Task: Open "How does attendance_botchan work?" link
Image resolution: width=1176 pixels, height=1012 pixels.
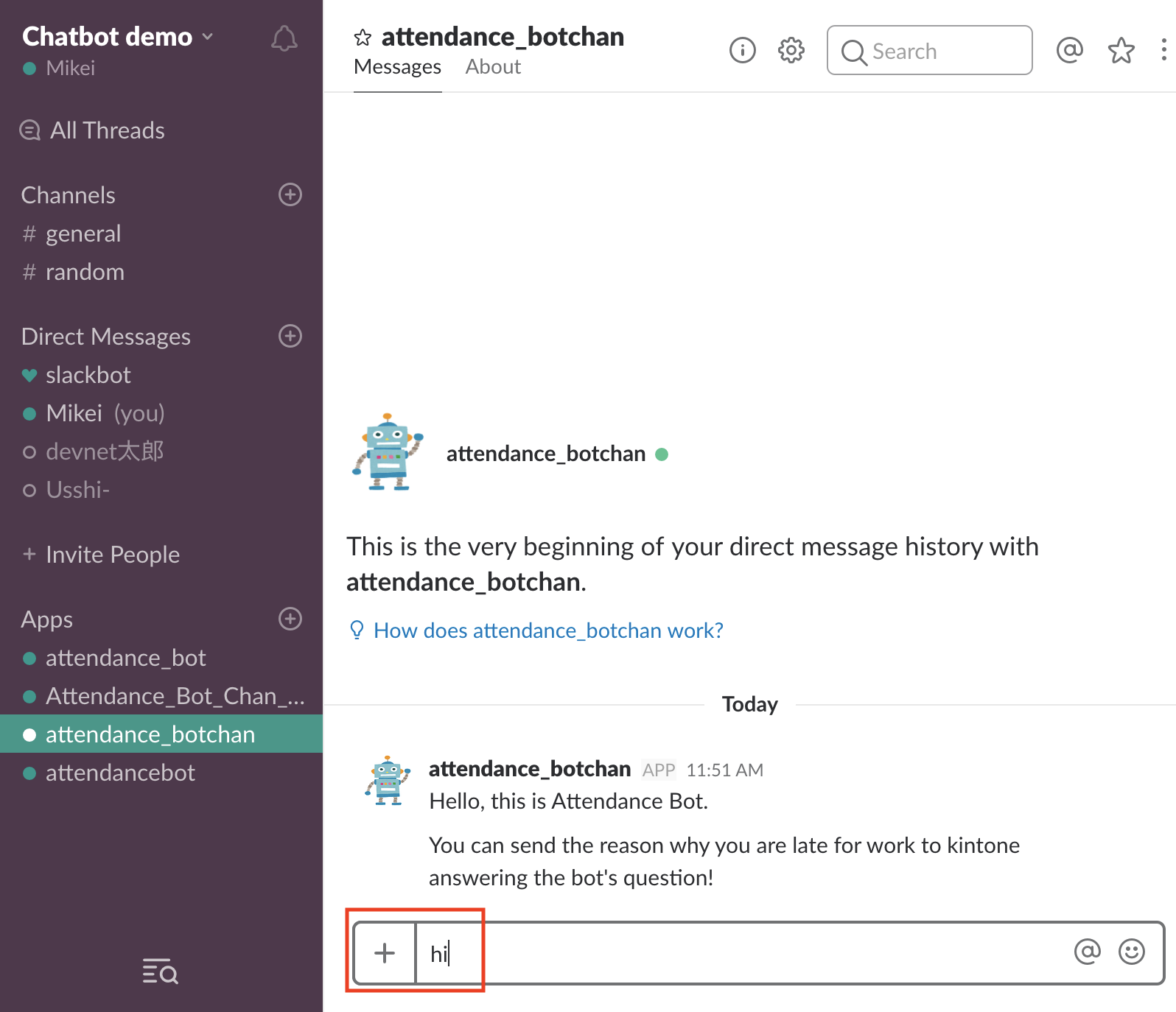Action: coord(548,630)
